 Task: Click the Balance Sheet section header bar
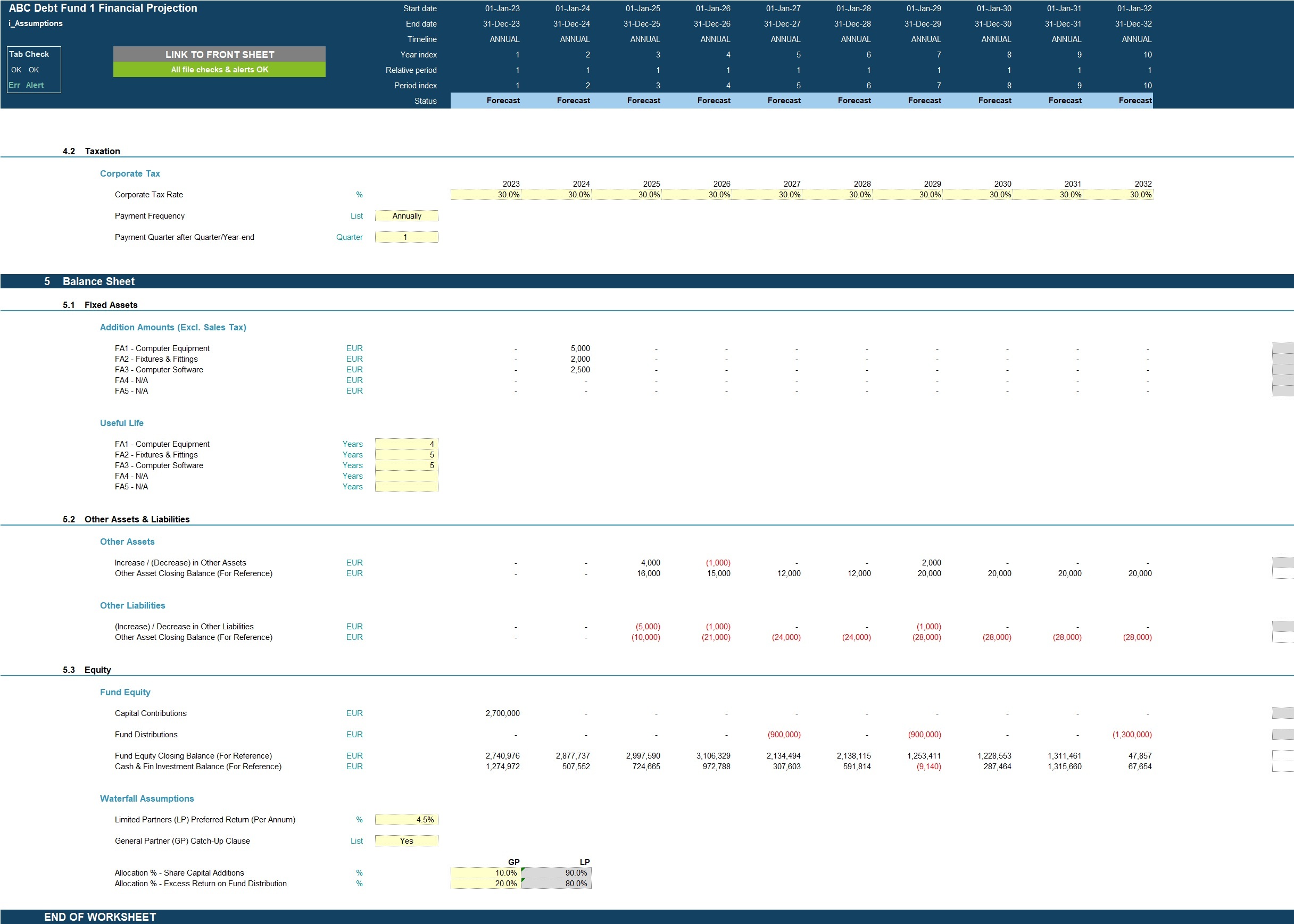tap(647, 281)
